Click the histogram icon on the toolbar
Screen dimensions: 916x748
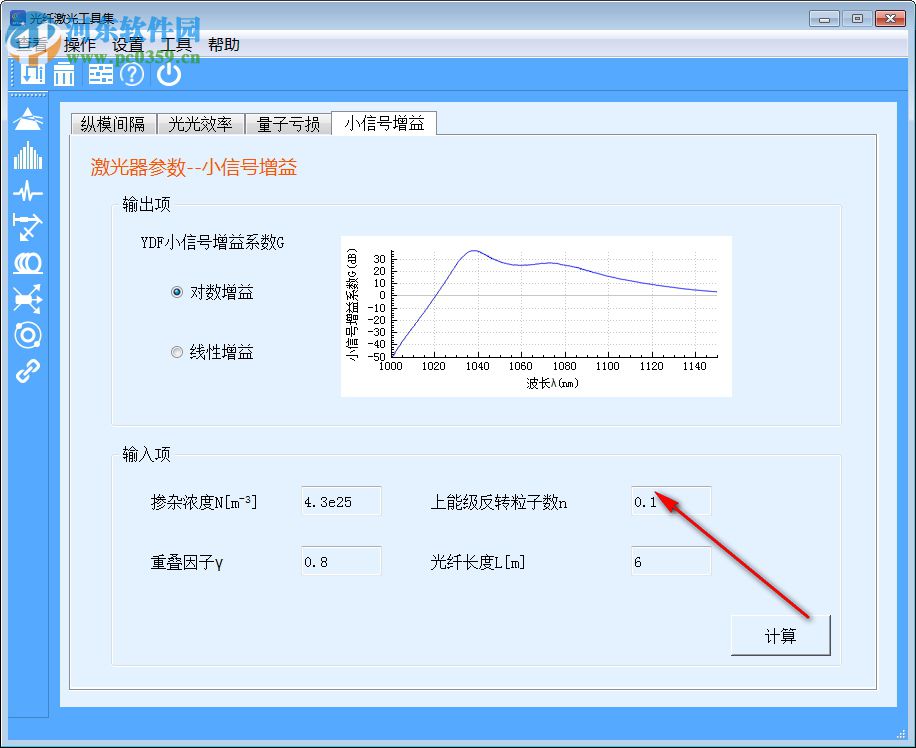click(x=63, y=74)
